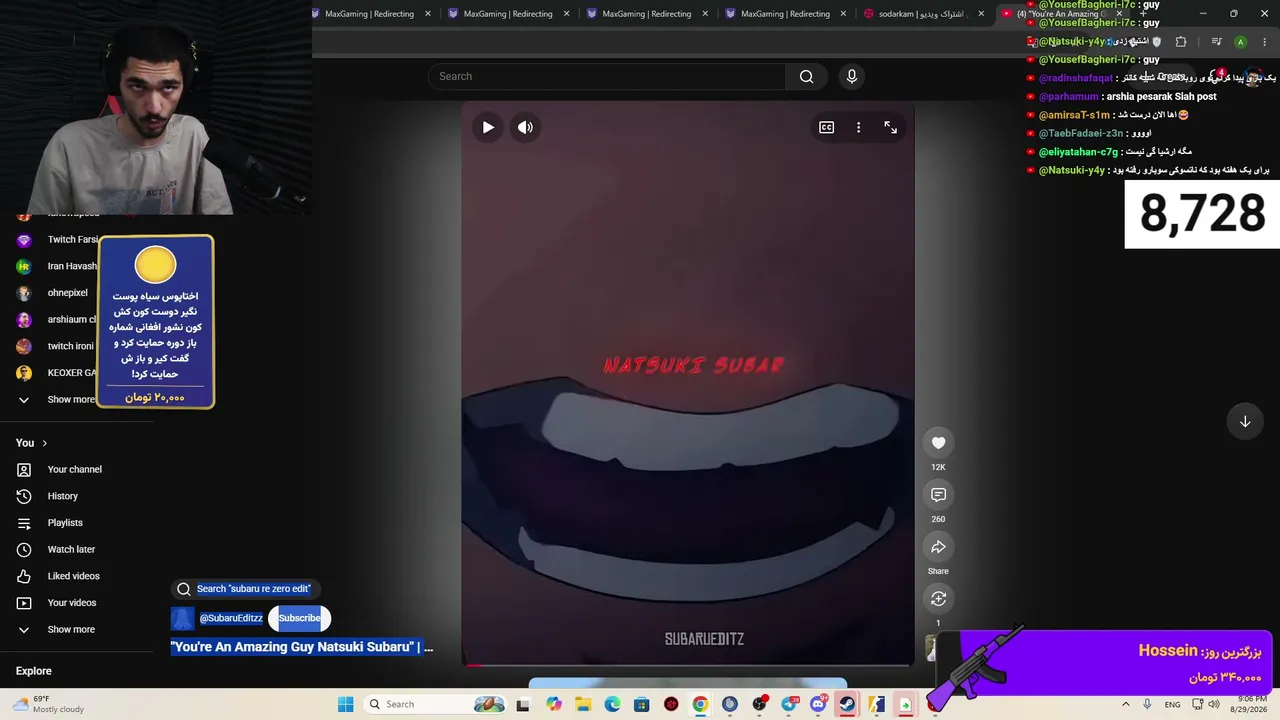Click the Explore heading in sidebar
This screenshot has width=1280, height=720.
[x=34, y=671]
